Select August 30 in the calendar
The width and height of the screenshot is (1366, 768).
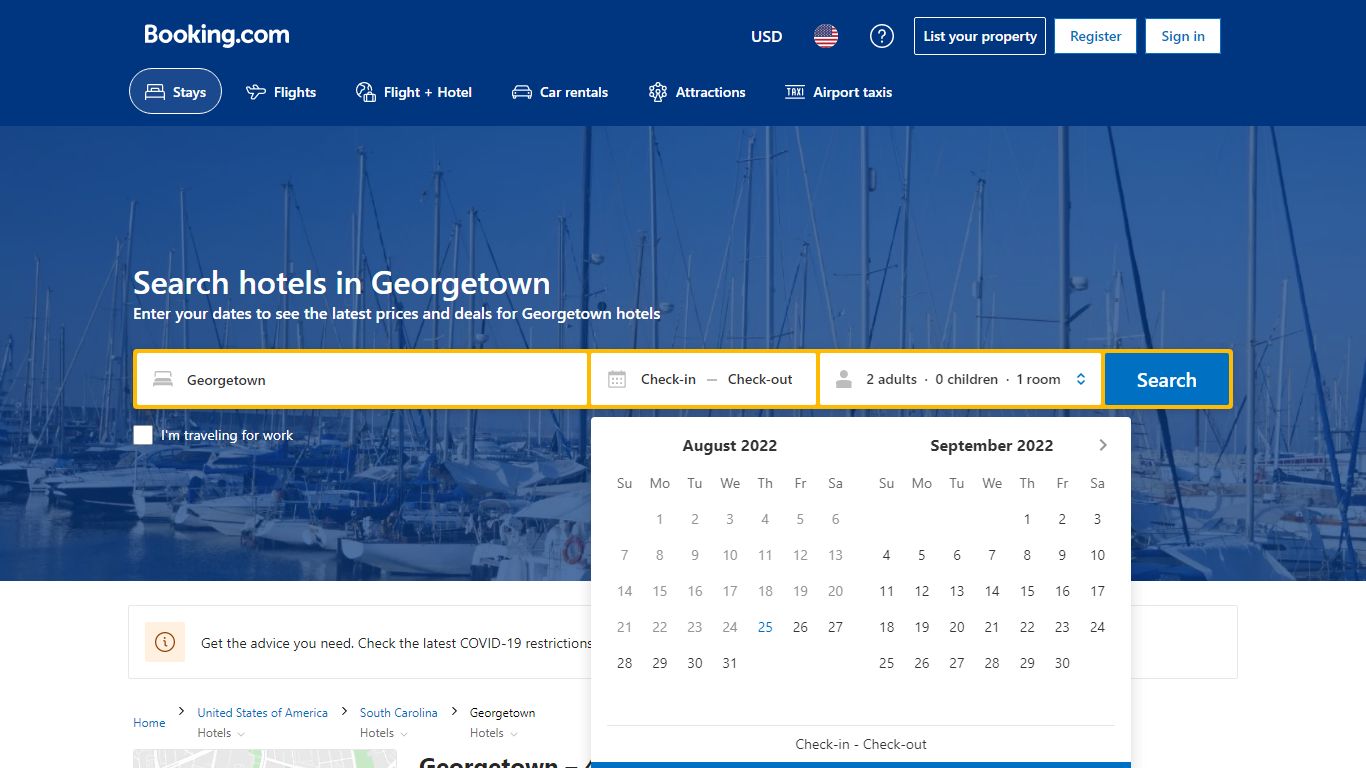coord(695,663)
